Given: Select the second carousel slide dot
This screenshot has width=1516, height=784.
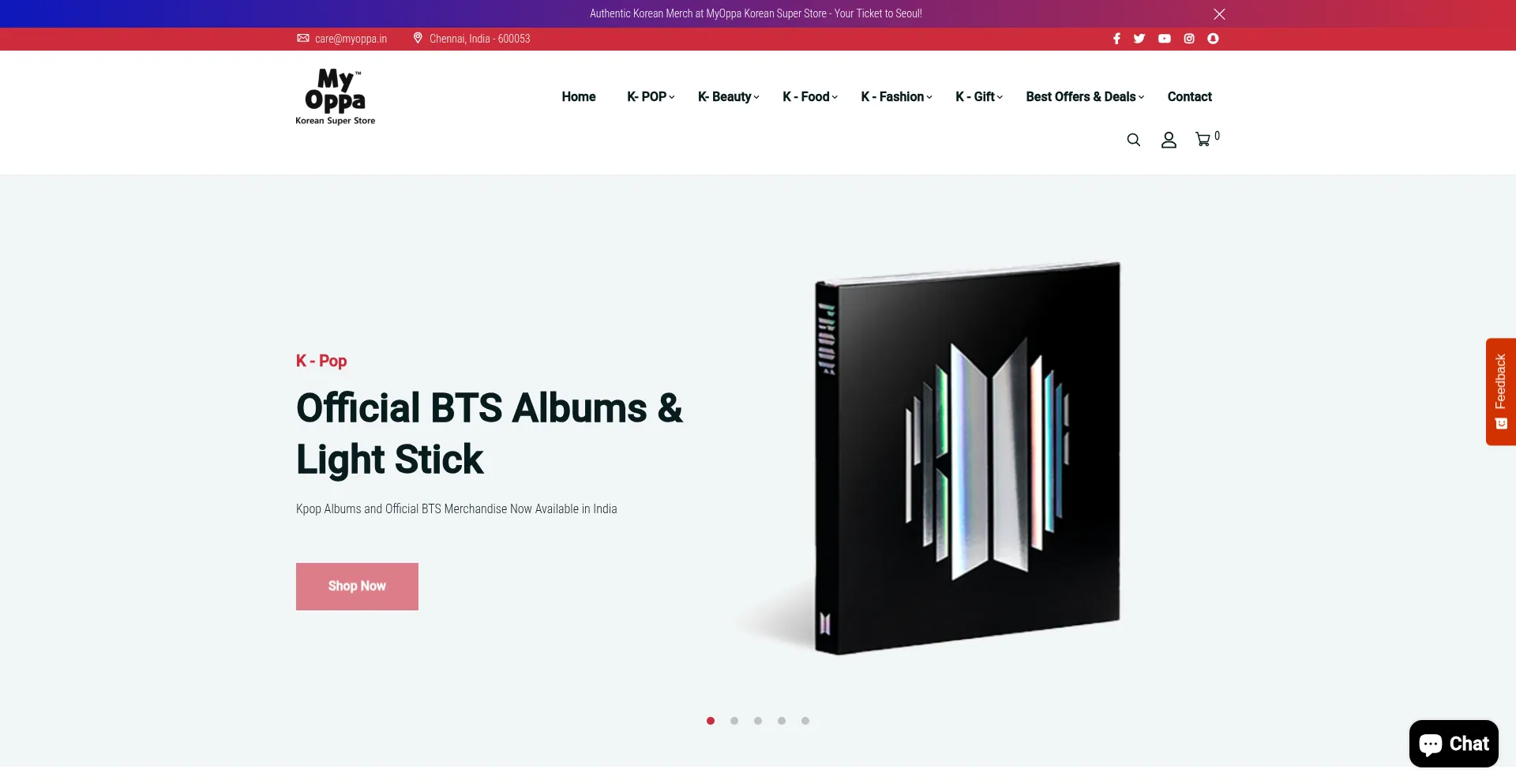Looking at the screenshot, I should pyautogui.click(x=734, y=721).
